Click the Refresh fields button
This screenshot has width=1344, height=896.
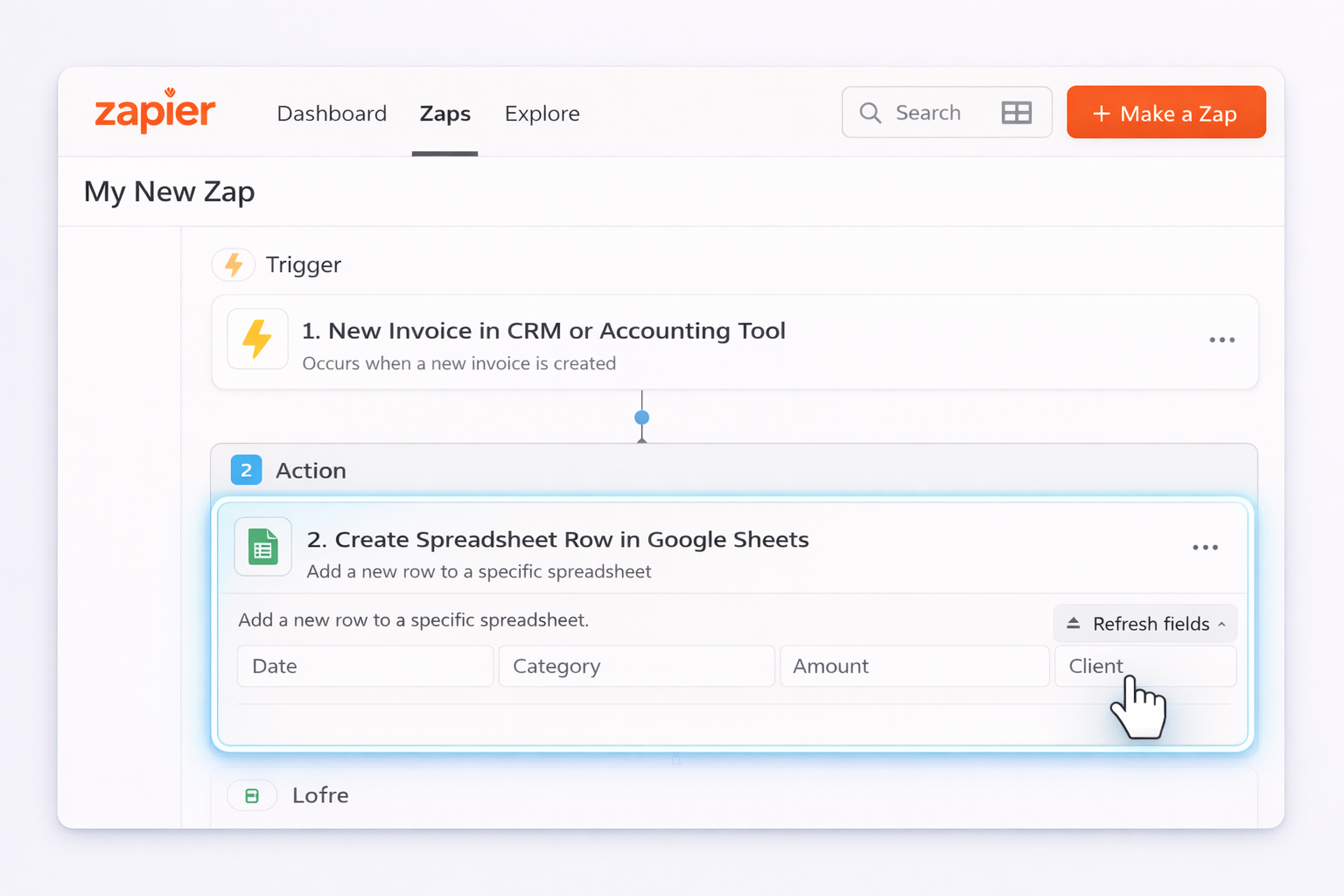(x=1144, y=624)
